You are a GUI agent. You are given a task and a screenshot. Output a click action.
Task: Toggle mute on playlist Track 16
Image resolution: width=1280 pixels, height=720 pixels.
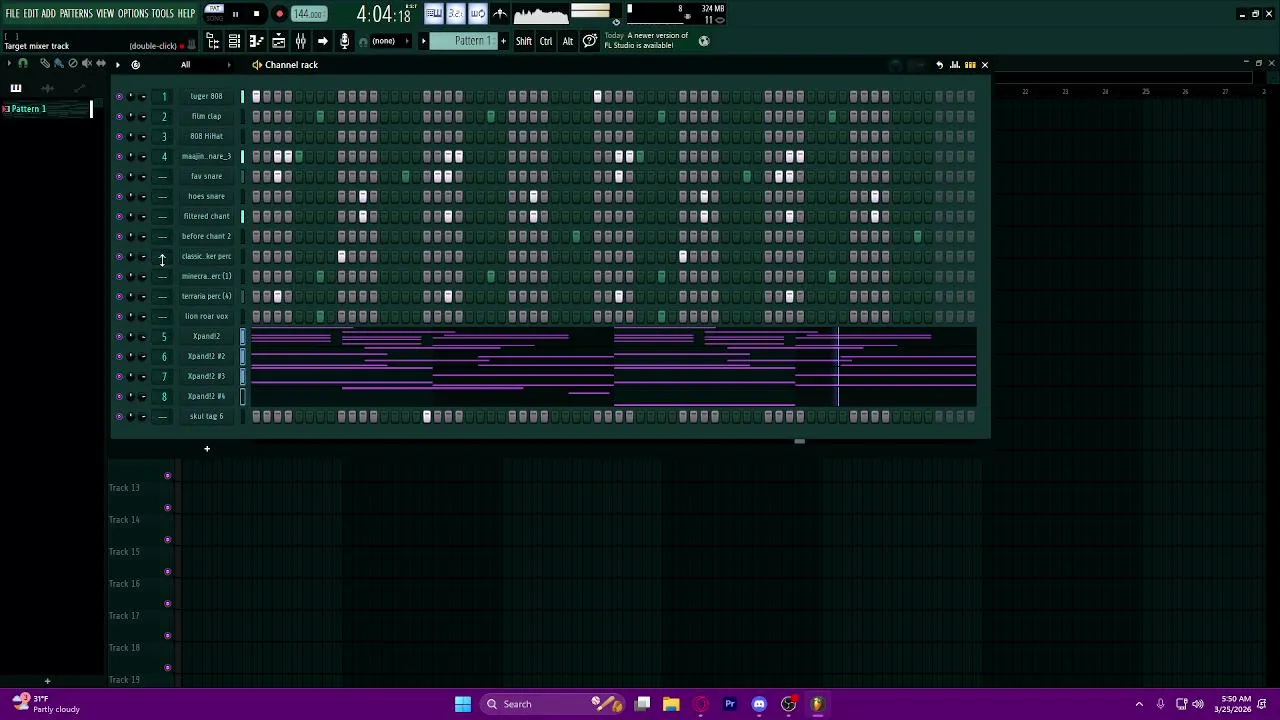[x=167, y=571]
